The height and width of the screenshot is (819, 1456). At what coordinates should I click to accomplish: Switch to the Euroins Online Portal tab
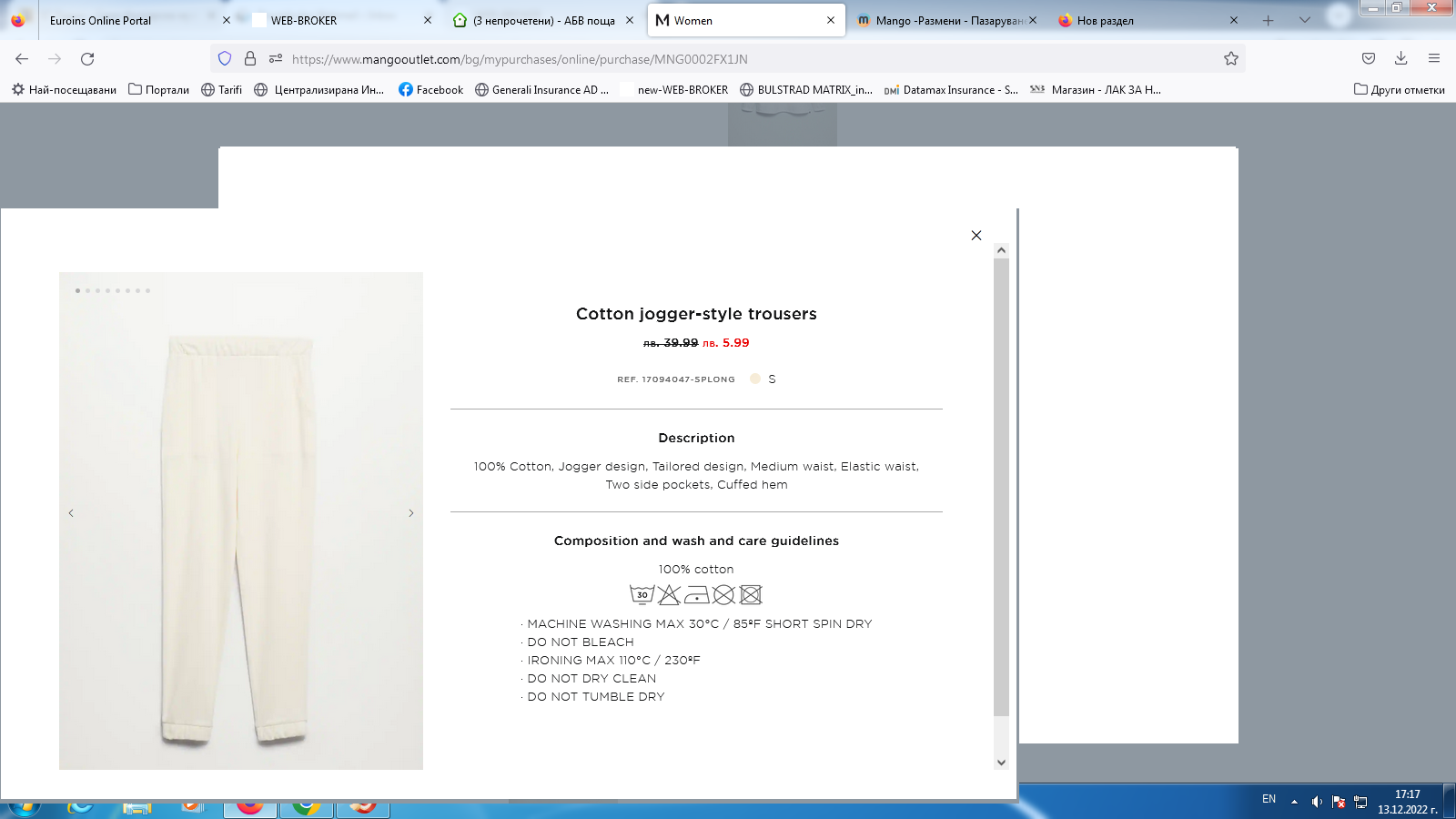(x=118, y=20)
